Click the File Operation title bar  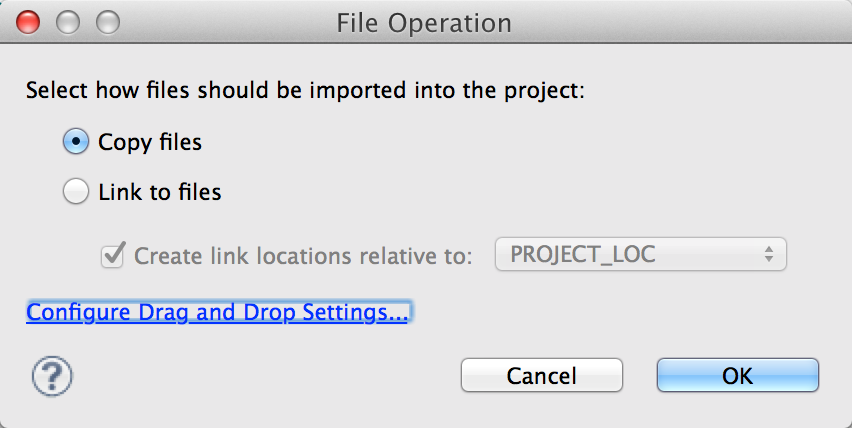(426, 23)
